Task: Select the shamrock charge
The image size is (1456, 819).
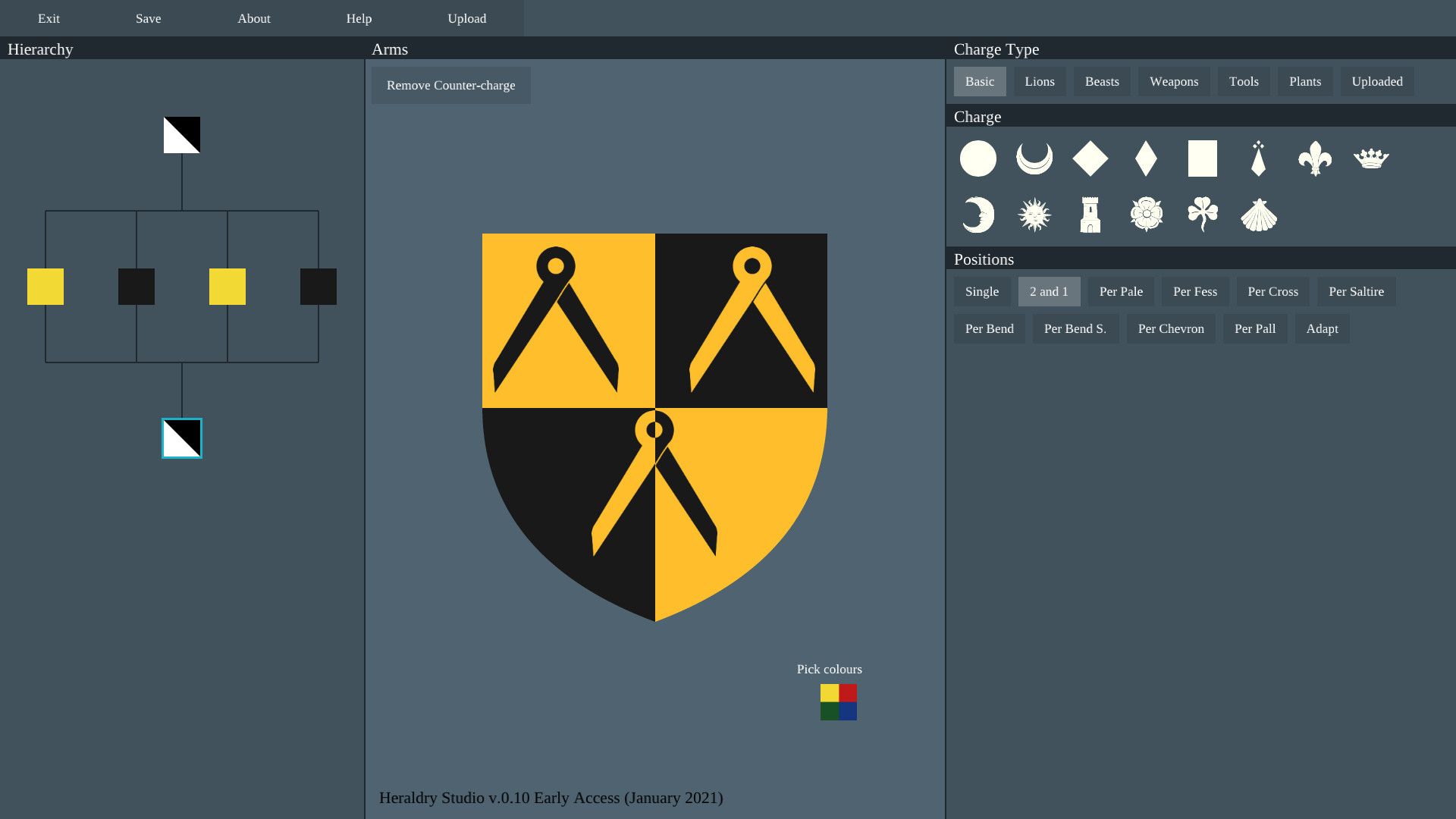Action: pos(1203,215)
